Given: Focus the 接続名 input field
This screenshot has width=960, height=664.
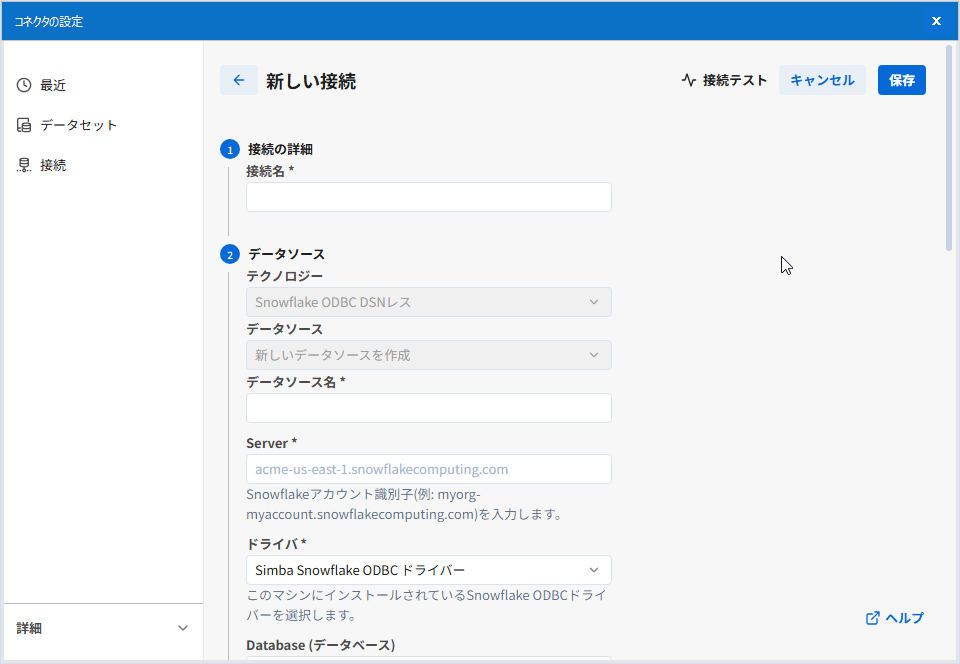Looking at the screenshot, I should point(429,197).
